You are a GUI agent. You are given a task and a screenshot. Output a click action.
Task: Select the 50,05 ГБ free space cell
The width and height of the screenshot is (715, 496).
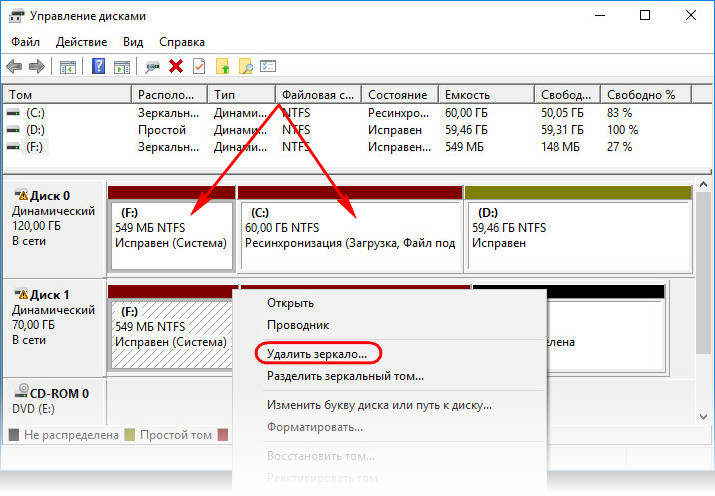(562, 113)
